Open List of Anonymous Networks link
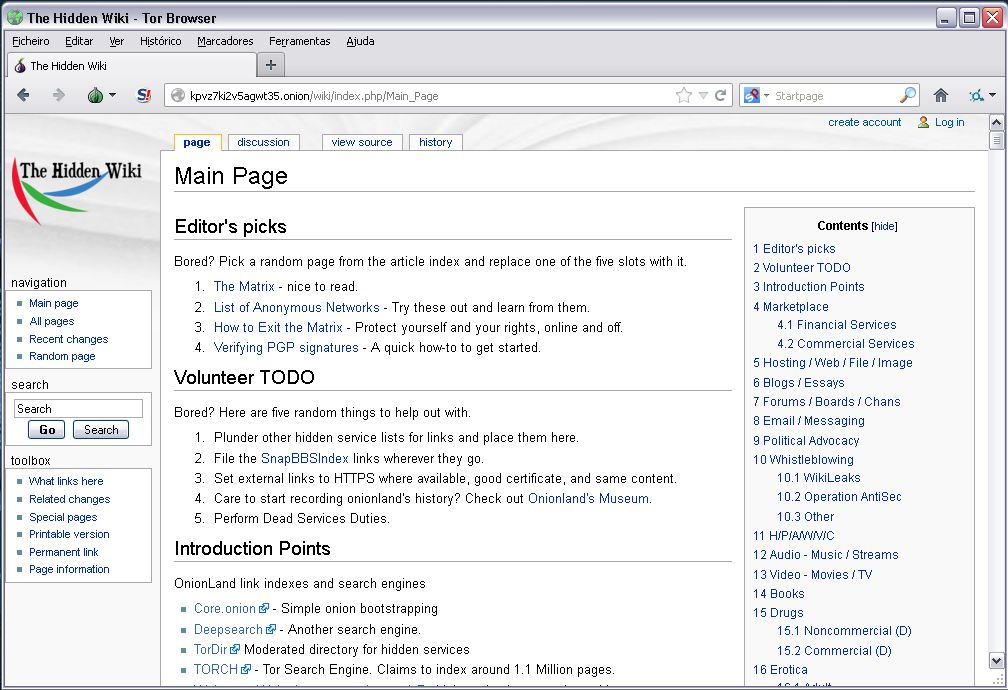The image size is (1008, 690). click(x=296, y=307)
